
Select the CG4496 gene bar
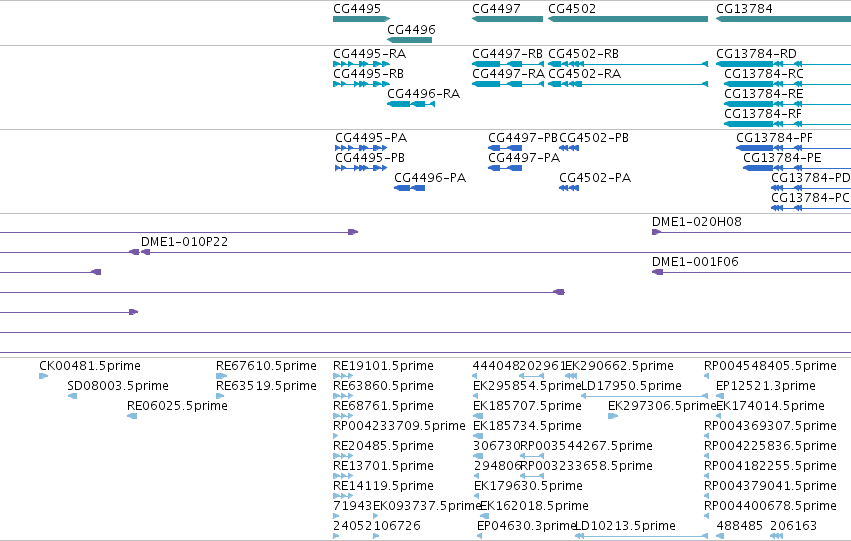pyautogui.click(x=410, y=40)
